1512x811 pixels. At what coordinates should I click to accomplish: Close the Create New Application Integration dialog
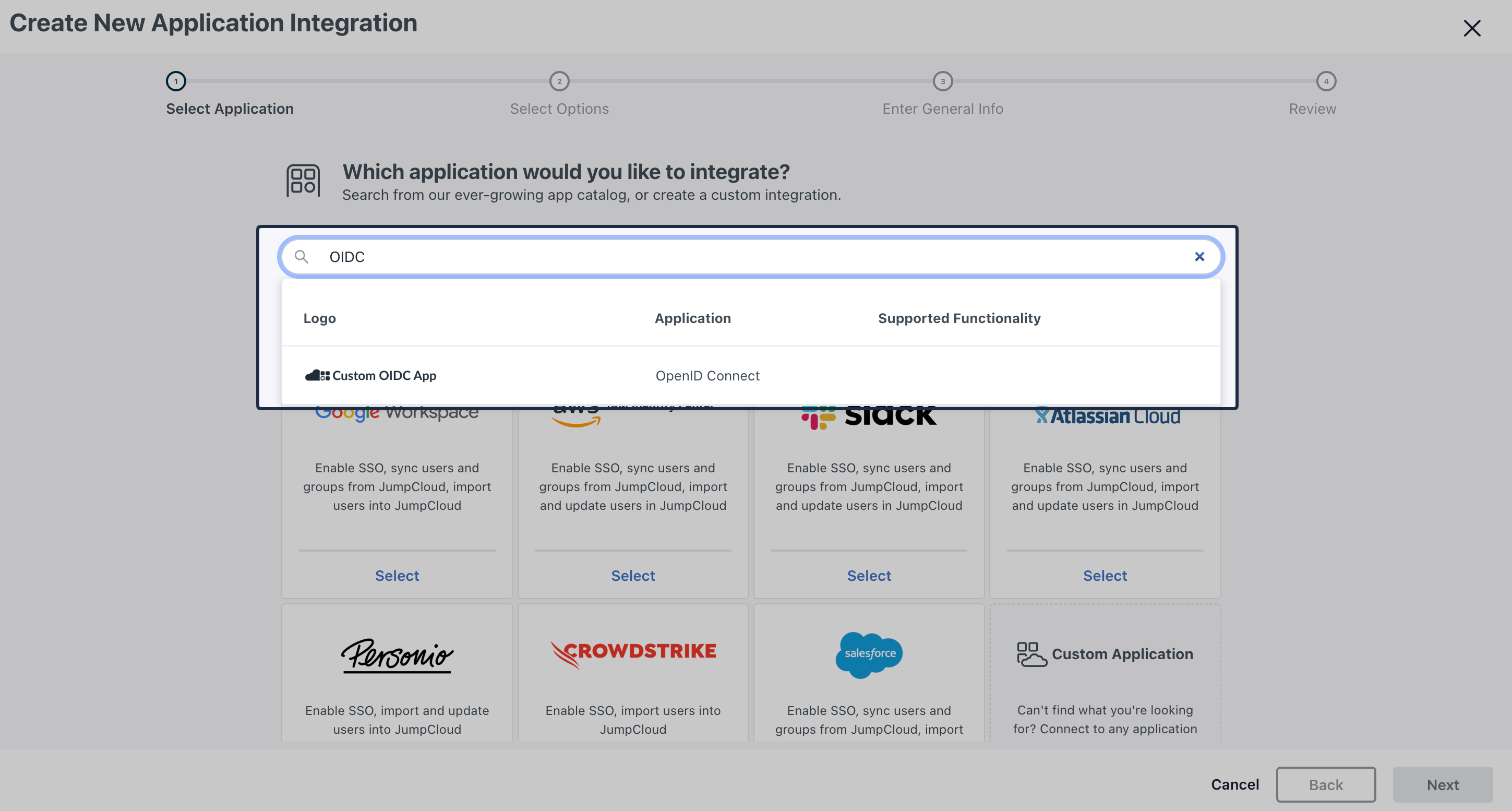point(1472,28)
